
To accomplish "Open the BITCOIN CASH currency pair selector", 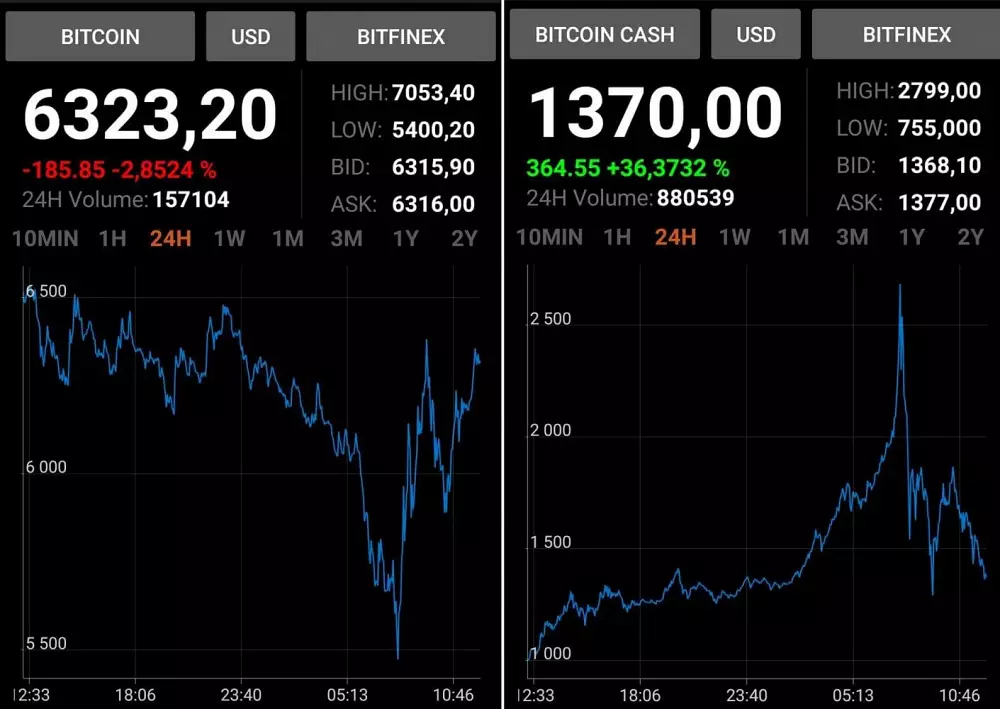I will point(604,33).
